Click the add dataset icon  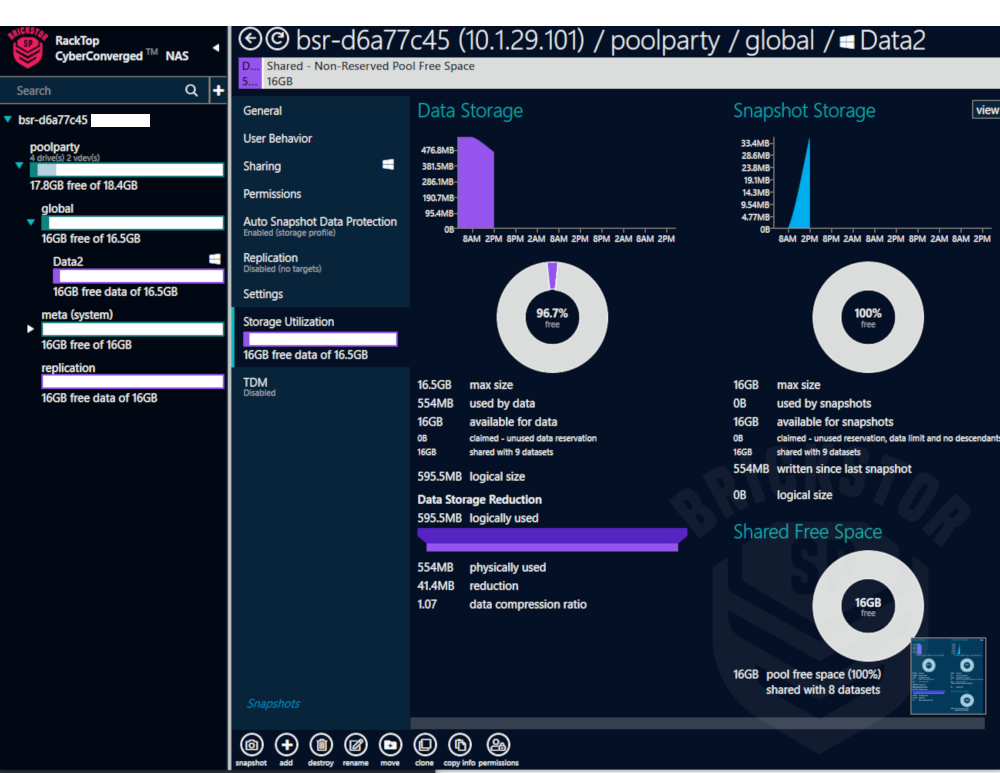286,746
